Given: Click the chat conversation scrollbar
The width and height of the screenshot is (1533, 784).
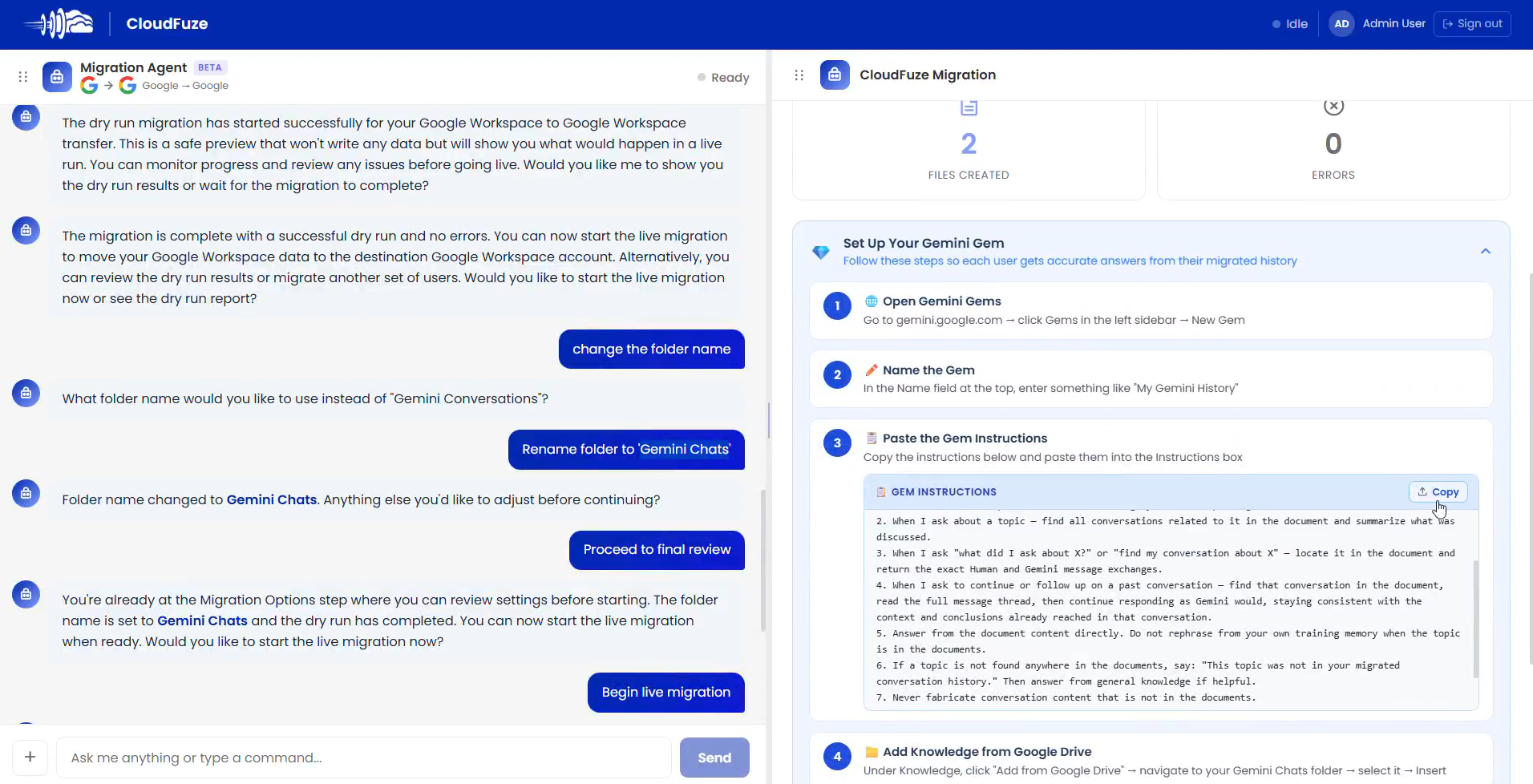Looking at the screenshot, I should pos(762,560).
